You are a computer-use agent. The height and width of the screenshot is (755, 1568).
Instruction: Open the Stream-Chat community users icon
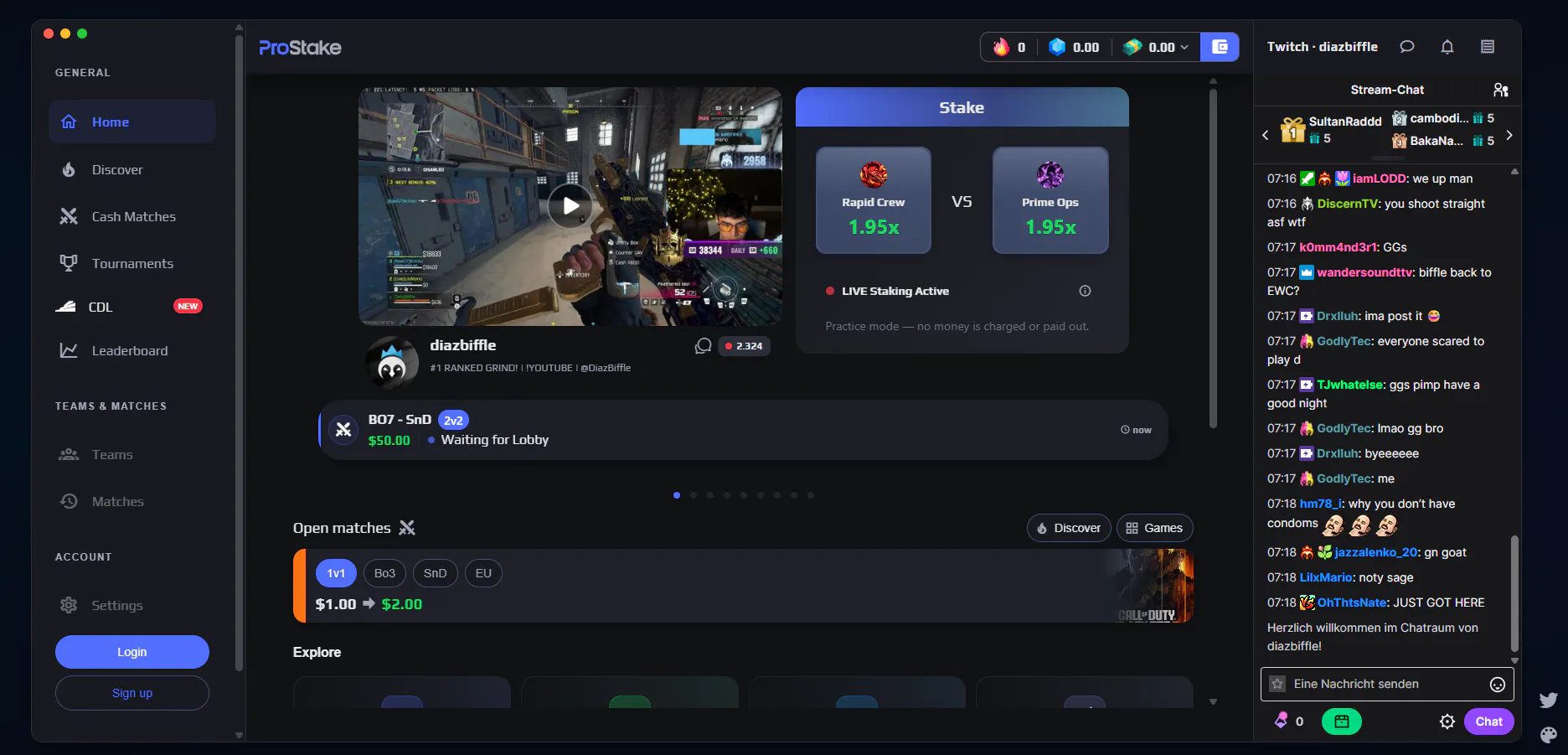click(1501, 90)
